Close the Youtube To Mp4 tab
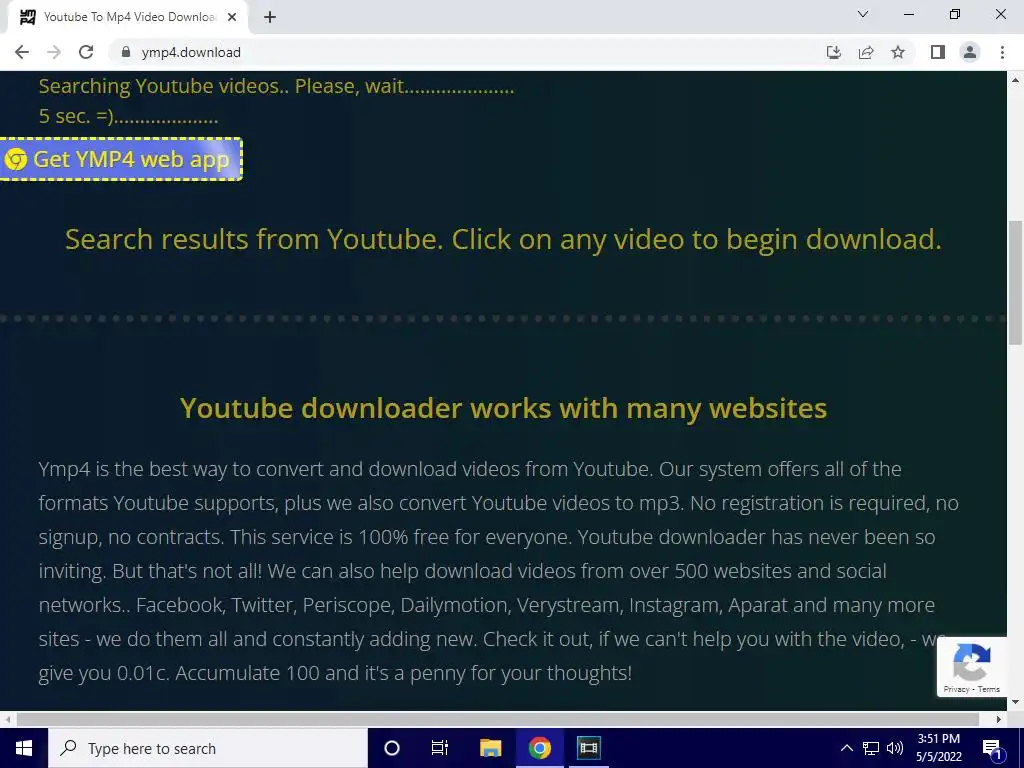The height and width of the screenshot is (768, 1024). click(232, 18)
